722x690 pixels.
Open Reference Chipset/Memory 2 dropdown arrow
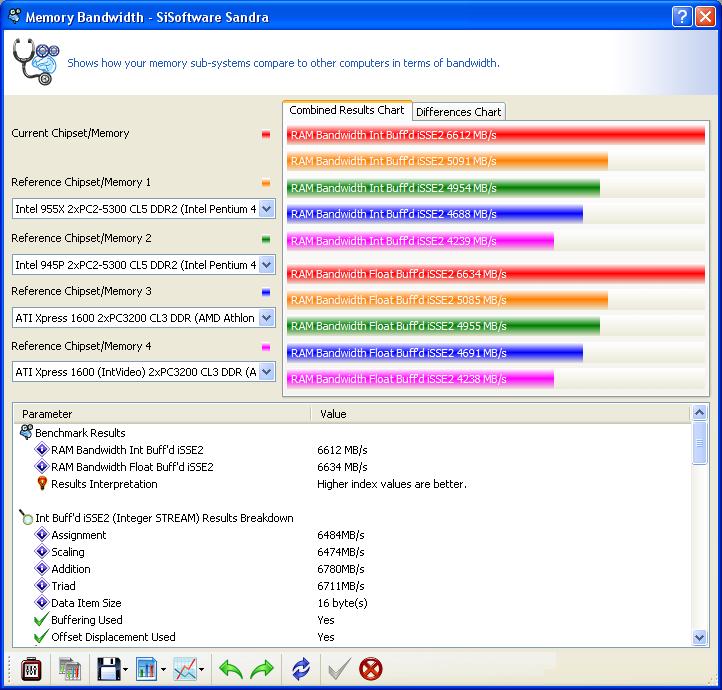click(267, 265)
